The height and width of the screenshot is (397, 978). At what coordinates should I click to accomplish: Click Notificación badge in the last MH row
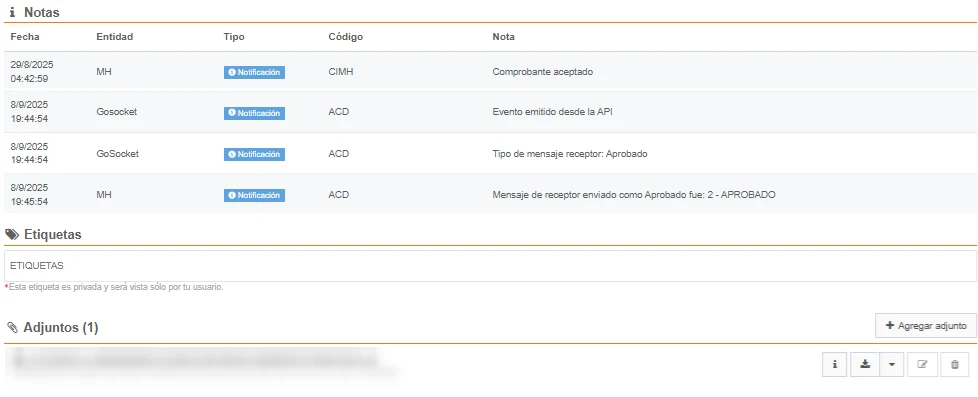[254, 195]
